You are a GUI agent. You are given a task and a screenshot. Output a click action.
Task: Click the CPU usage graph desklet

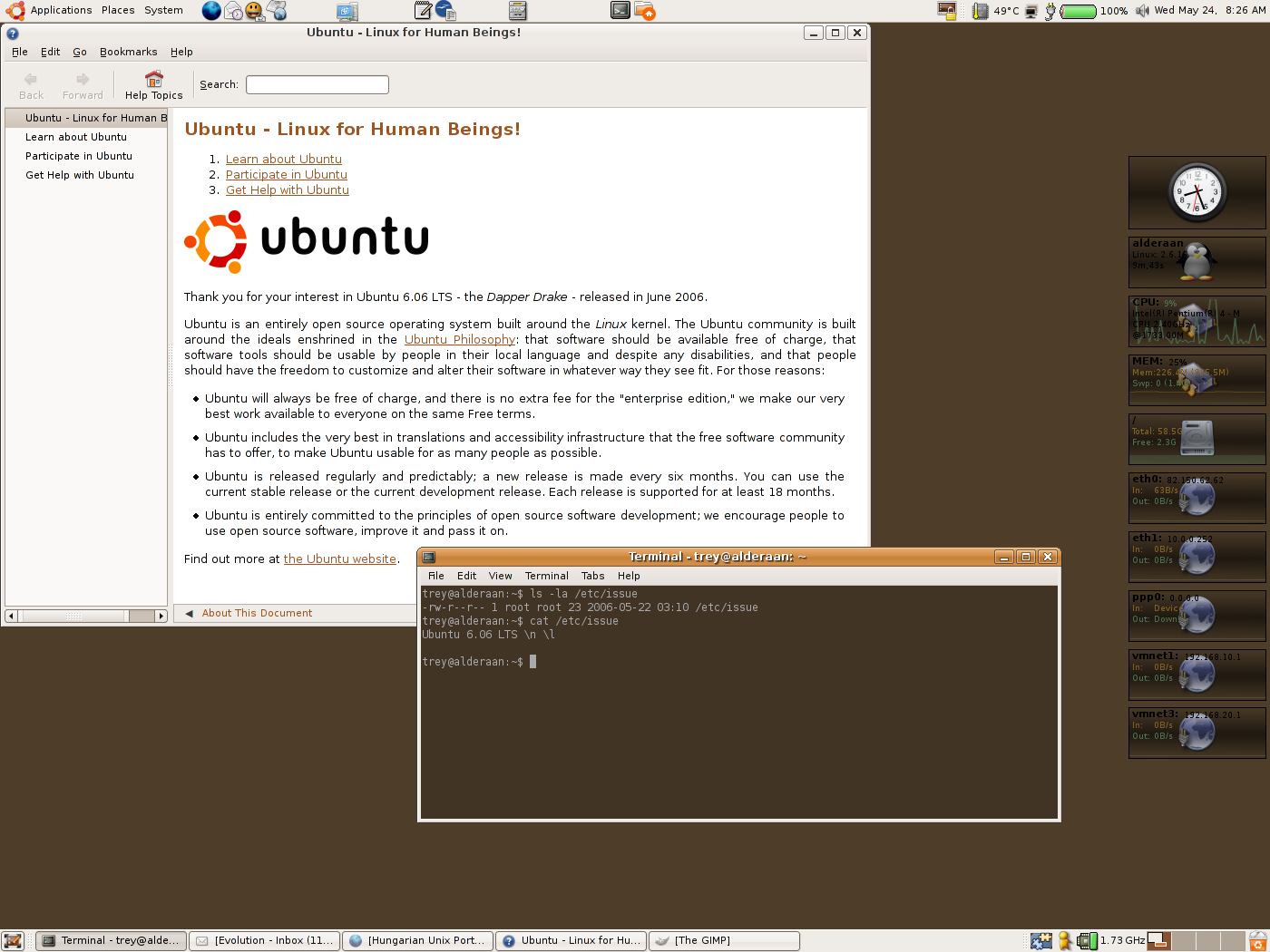pos(1197,321)
